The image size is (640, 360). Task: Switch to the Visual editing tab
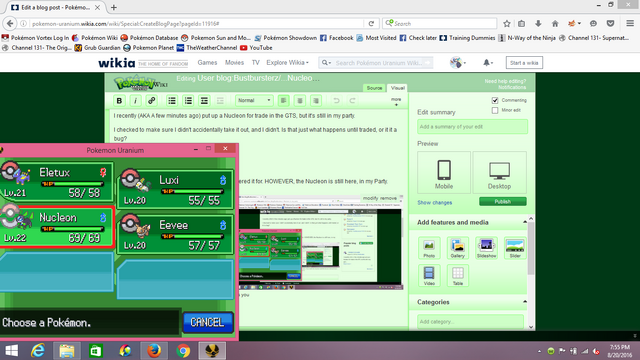click(397, 88)
